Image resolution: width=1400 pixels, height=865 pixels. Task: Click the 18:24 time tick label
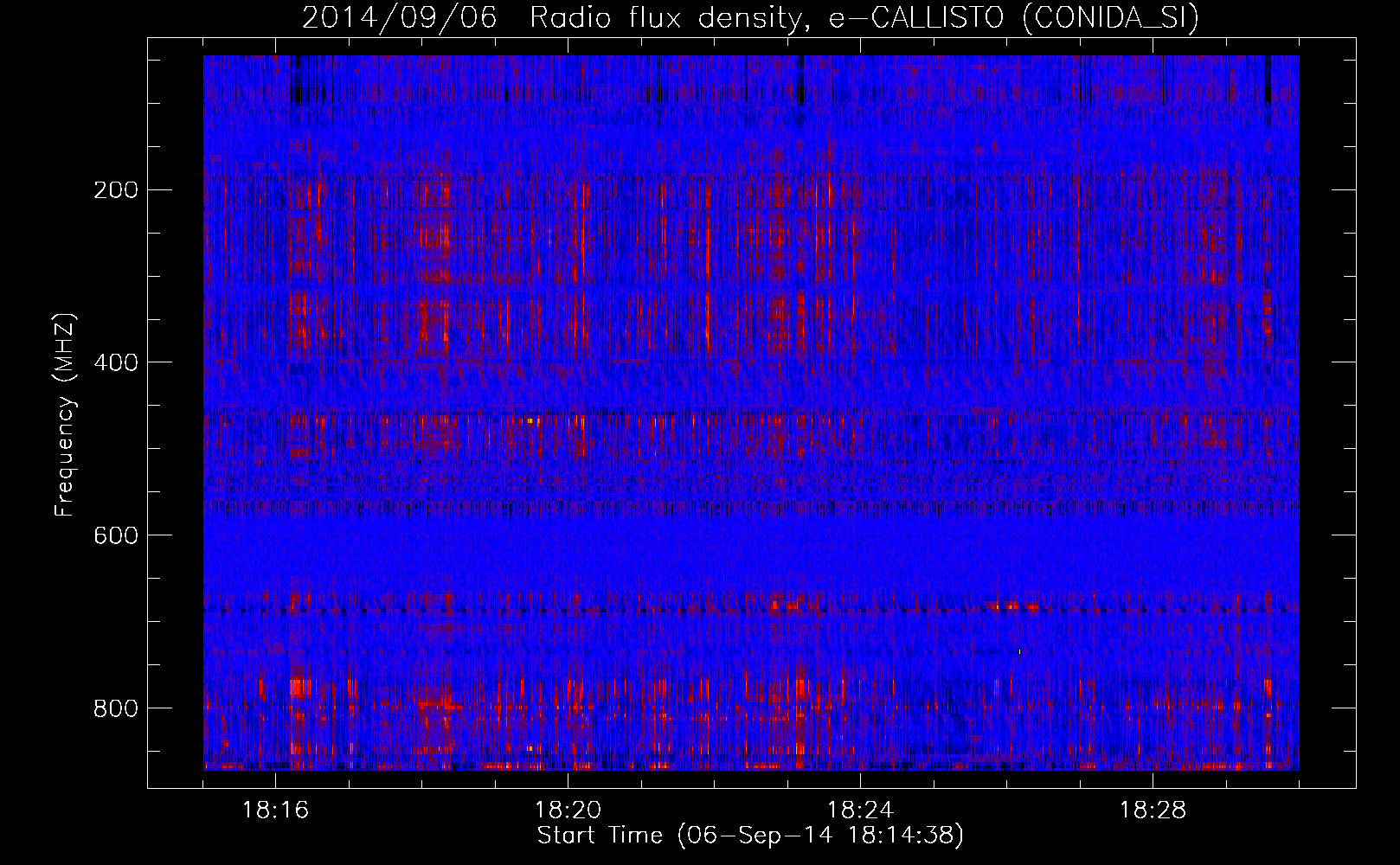tap(861, 811)
